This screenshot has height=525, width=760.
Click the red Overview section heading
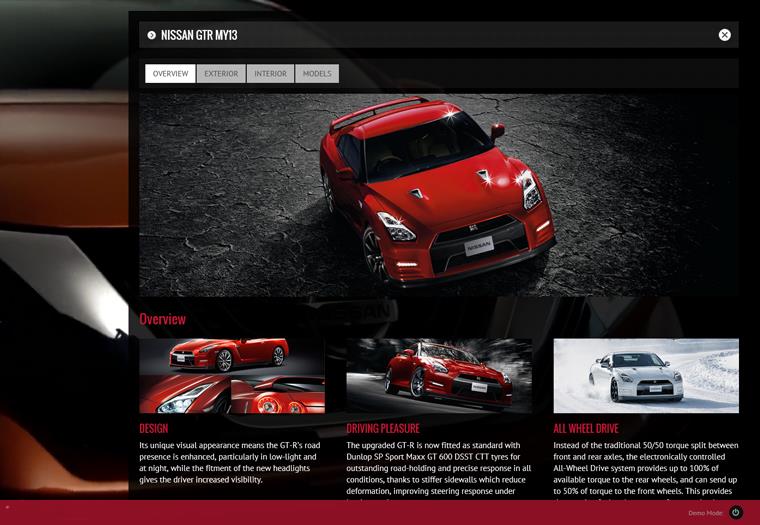point(163,319)
